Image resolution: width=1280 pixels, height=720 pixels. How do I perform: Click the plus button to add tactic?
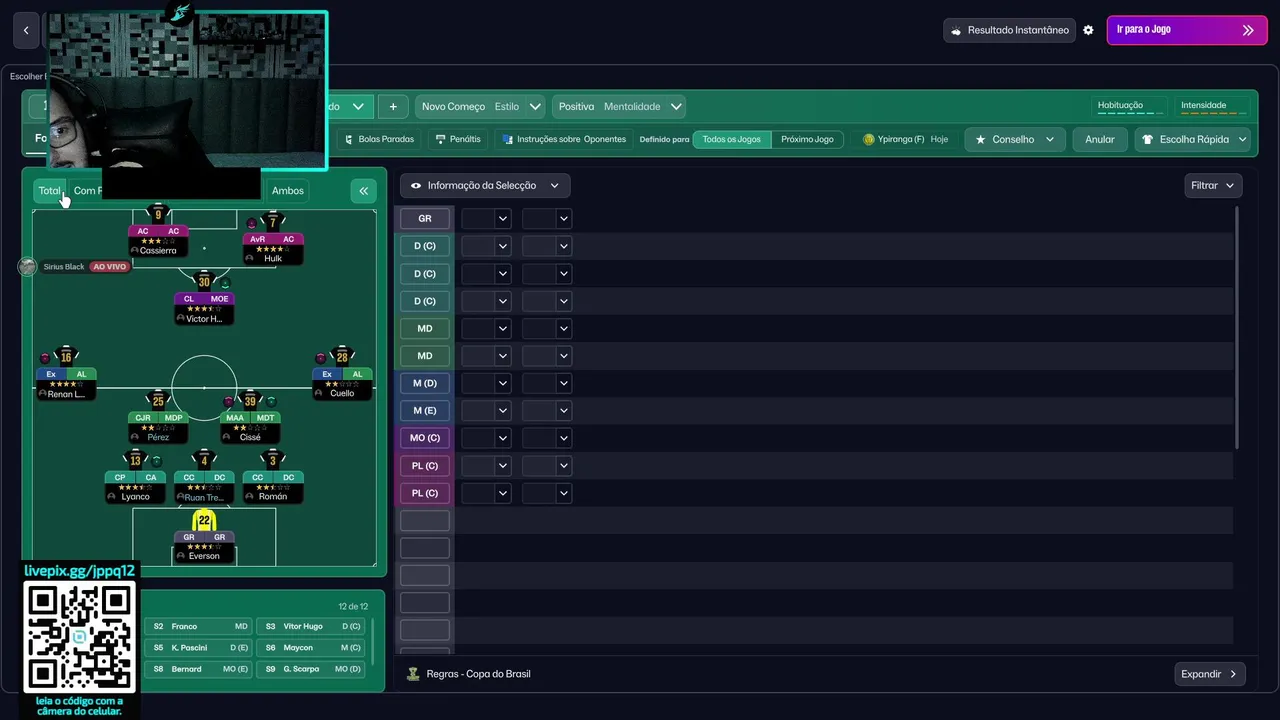[393, 107]
